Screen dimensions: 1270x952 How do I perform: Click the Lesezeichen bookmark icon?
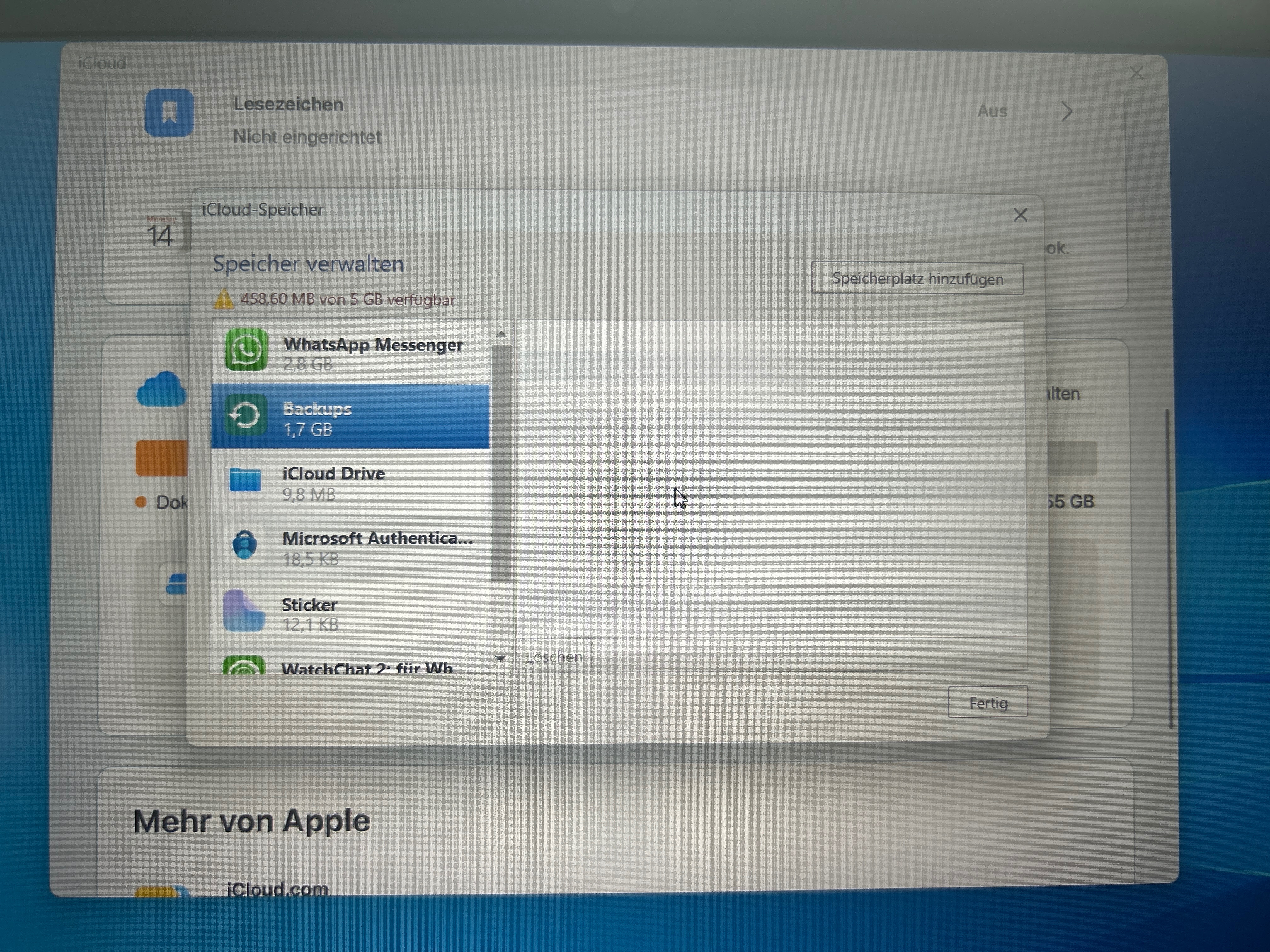tap(169, 112)
